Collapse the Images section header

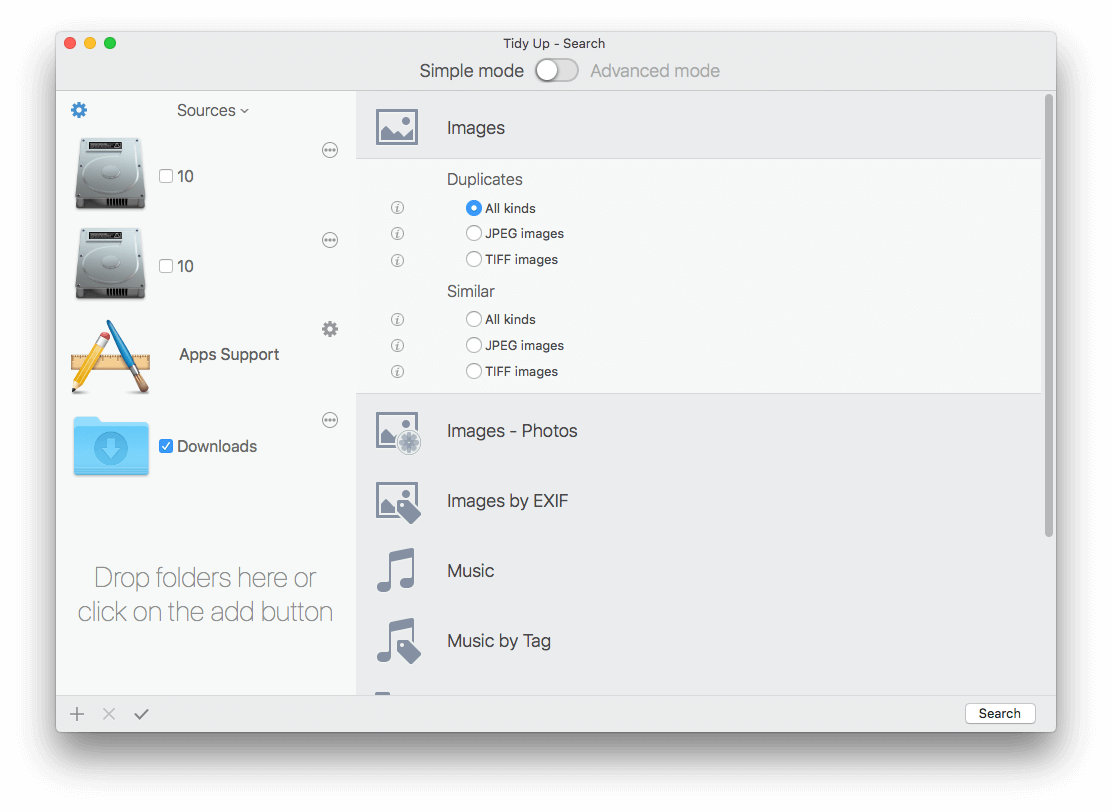pyautogui.click(x=699, y=127)
